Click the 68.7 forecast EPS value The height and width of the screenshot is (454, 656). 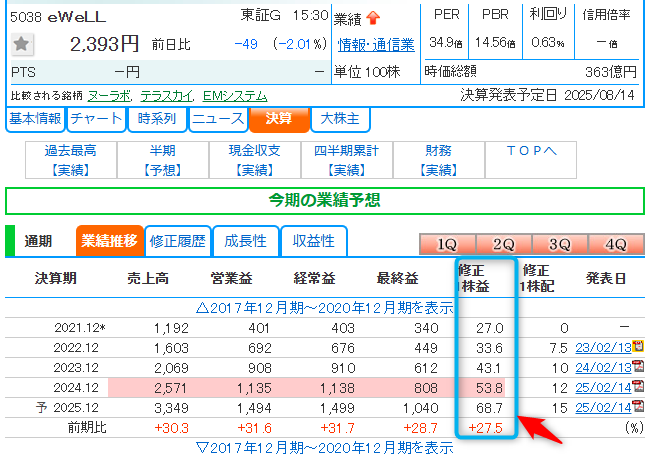click(489, 408)
